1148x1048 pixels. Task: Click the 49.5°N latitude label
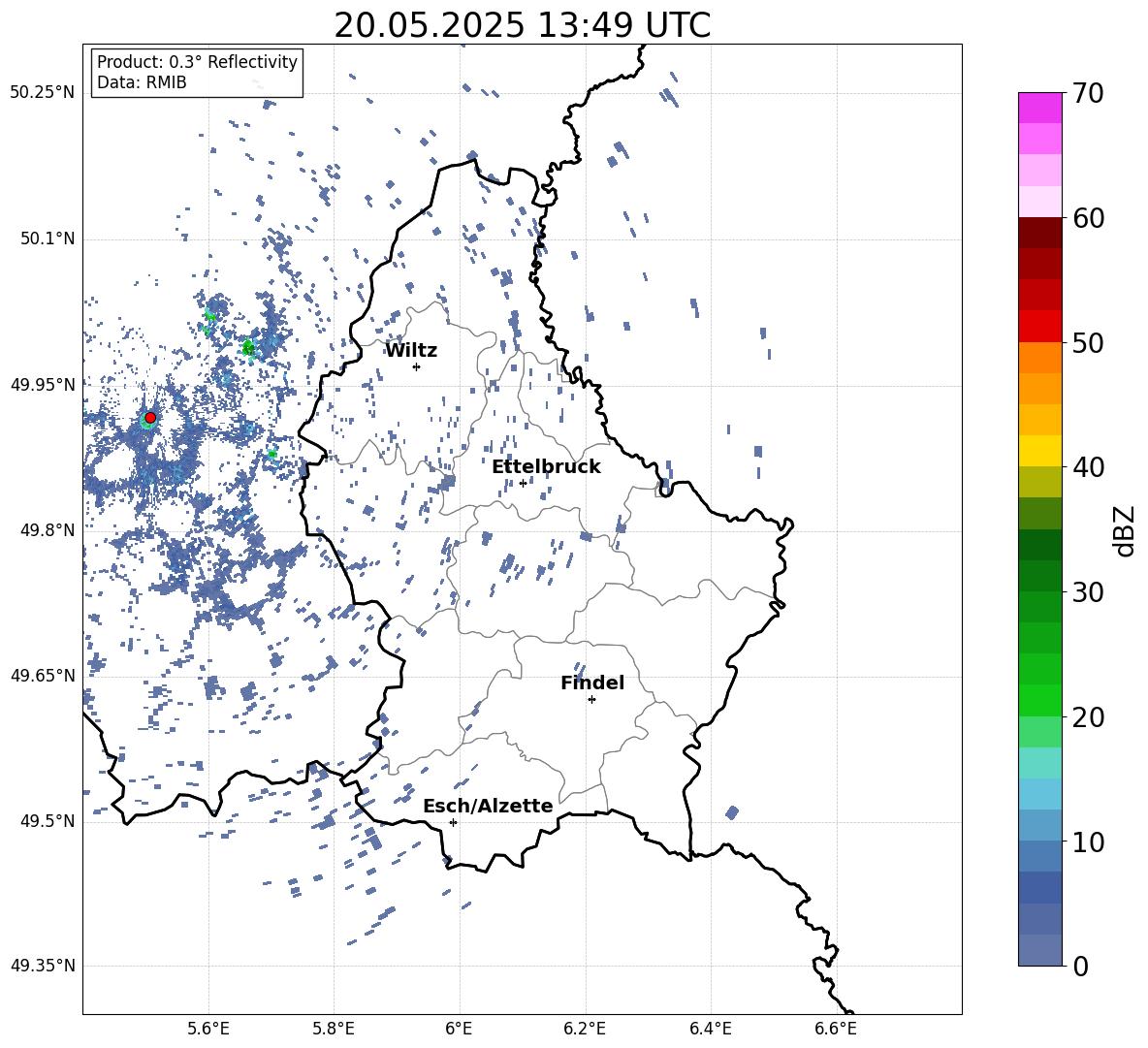coord(48,821)
